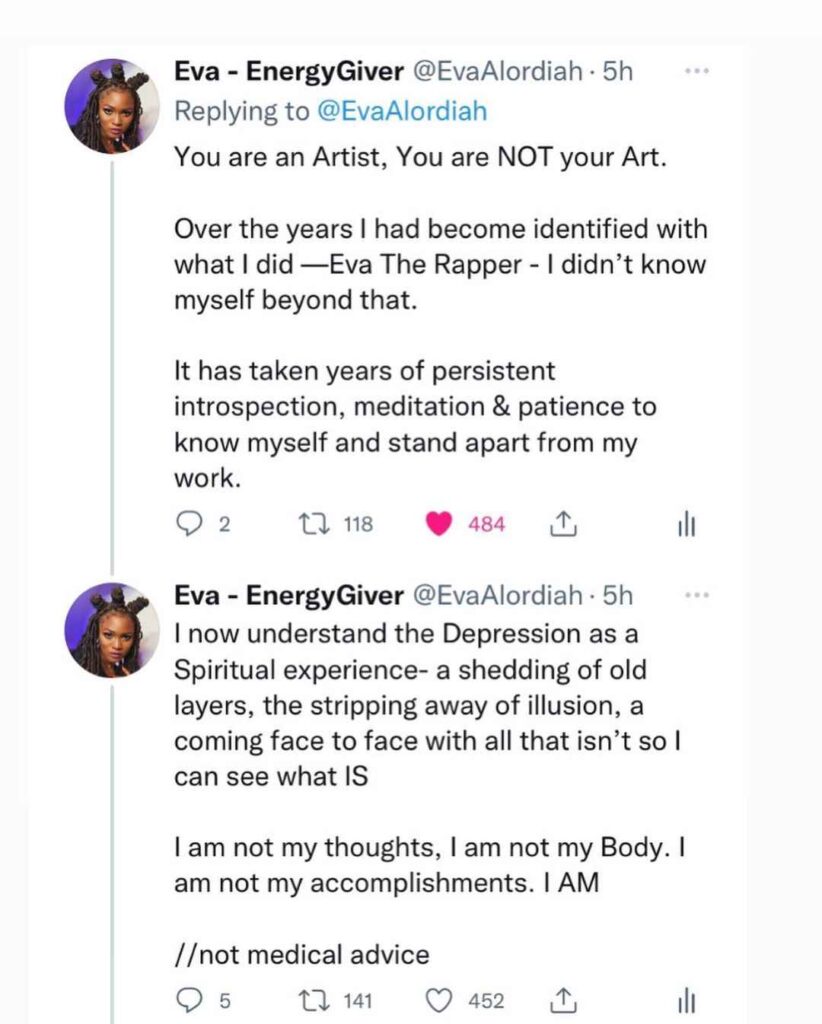Screen dimensions: 822x1024
Task: Open the '//not medical advice' tweet text
Action: pos(301,954)
